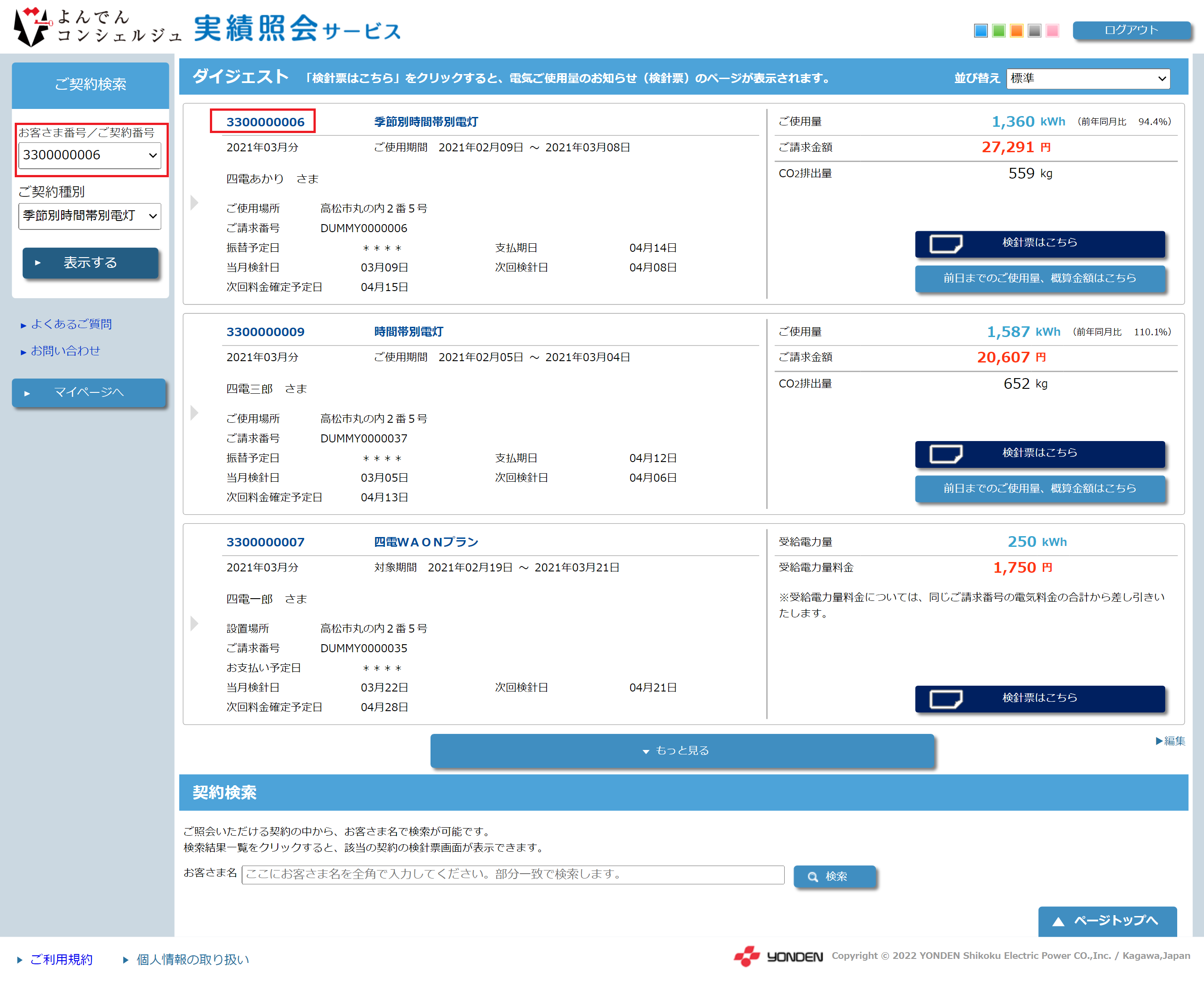Click the 1,750 円 received power charge

coord(1023,567)
